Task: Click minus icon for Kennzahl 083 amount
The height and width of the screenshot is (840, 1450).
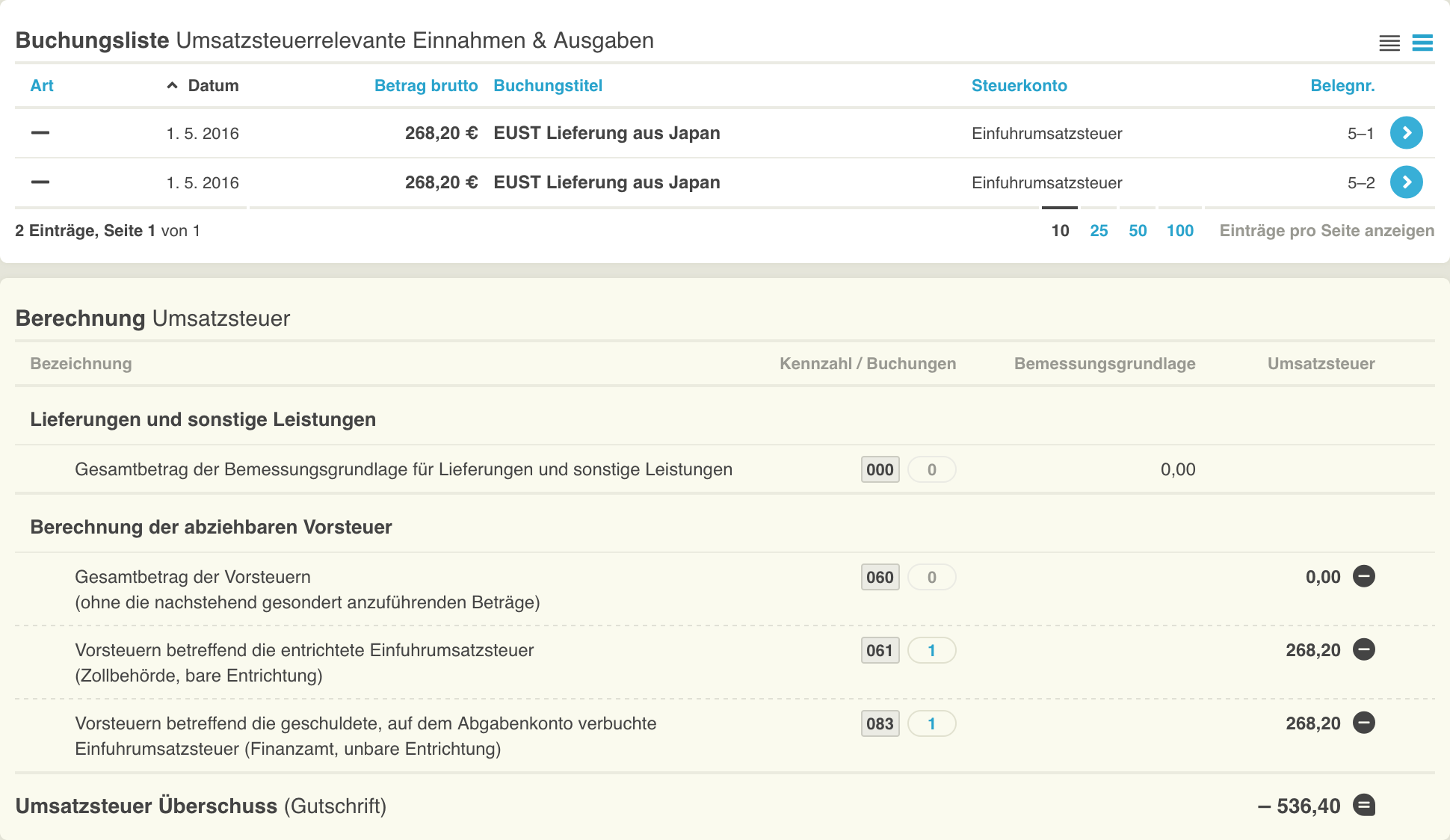Action: click(x=1364, y=723)
